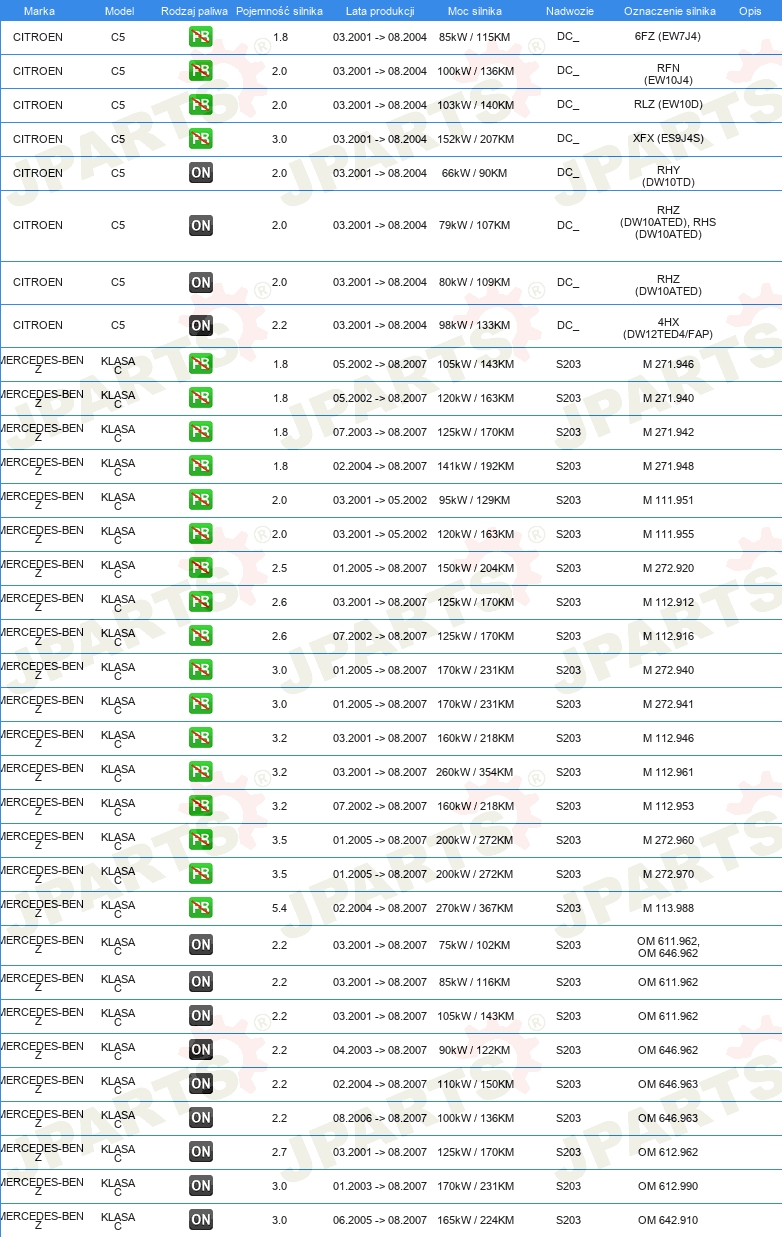Select the PB fuel icon in the M 112.912 row
The width and height of the screenshot is (782, 1237).
[x=201, y=602]
